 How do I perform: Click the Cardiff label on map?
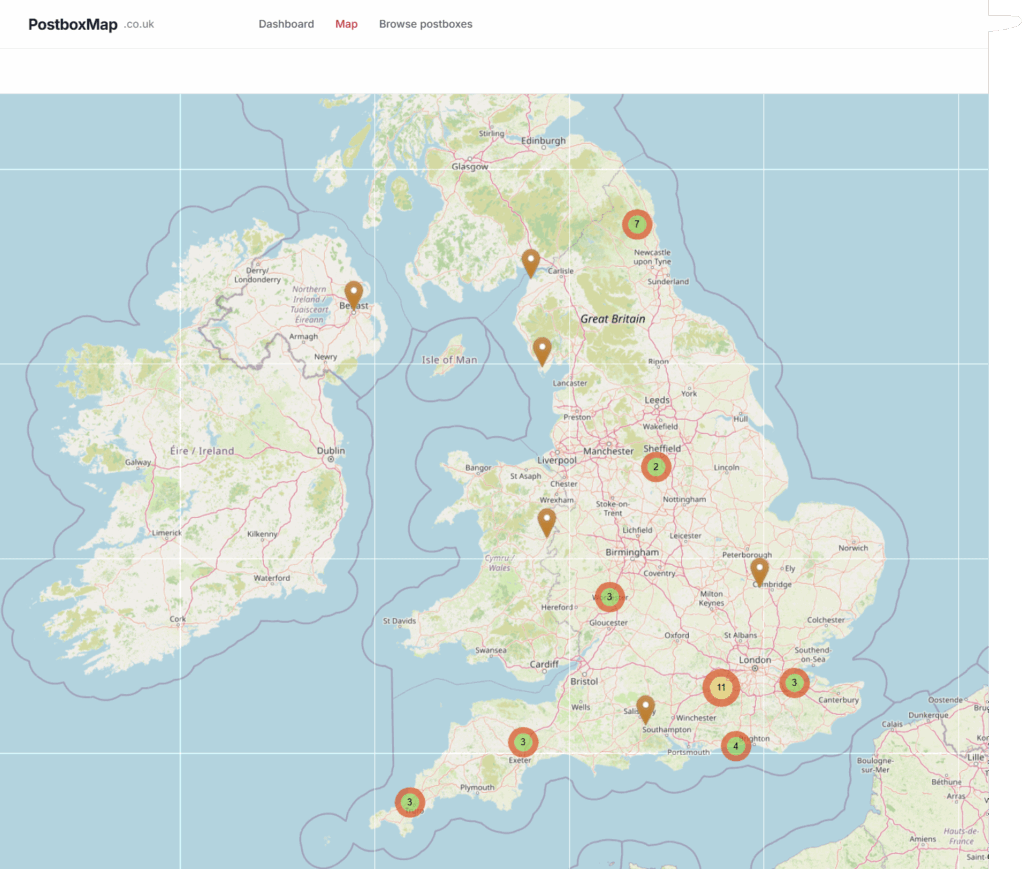click(x=543, y=664)
